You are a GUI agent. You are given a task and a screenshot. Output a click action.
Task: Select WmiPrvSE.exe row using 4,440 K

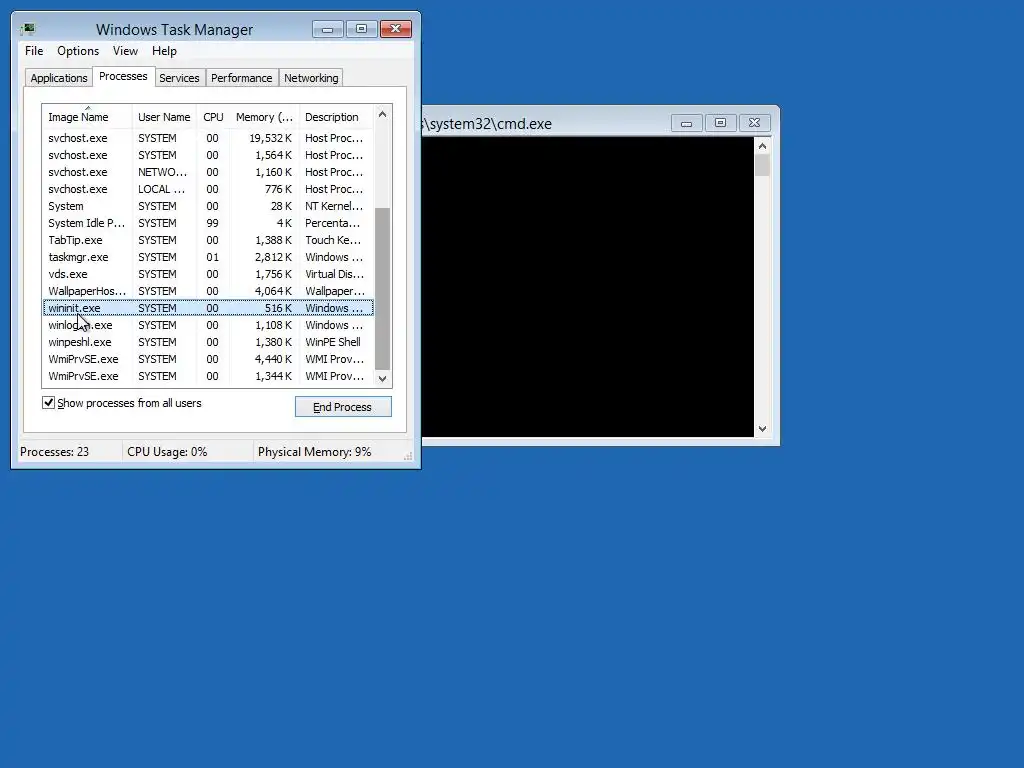pos(208,359)
